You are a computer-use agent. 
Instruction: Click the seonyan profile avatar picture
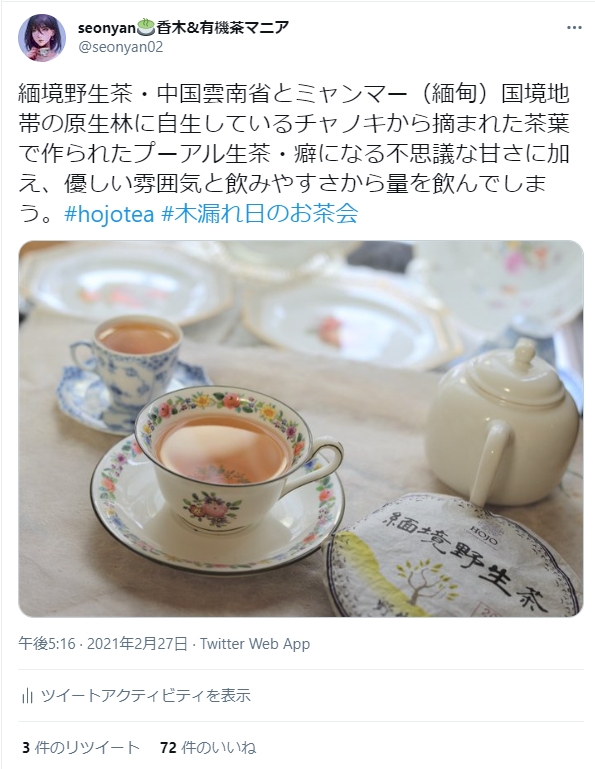point(42,38)
